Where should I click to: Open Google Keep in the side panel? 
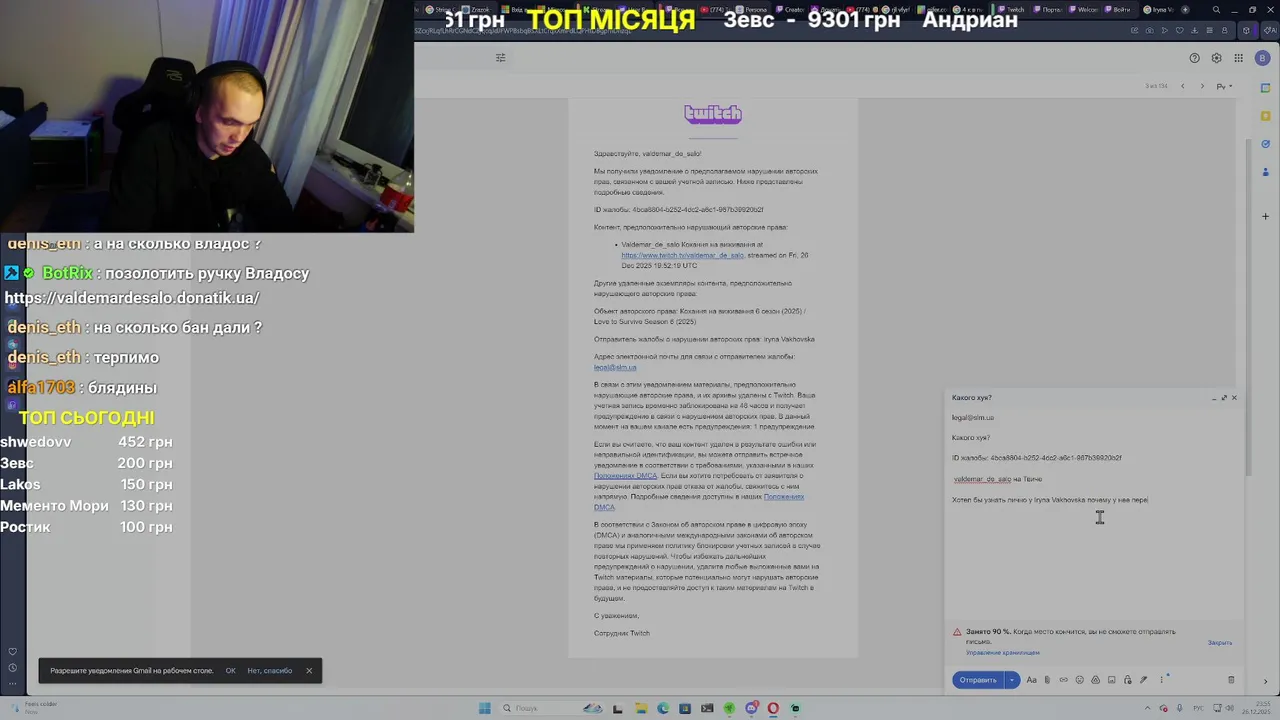click(1265, 116)
